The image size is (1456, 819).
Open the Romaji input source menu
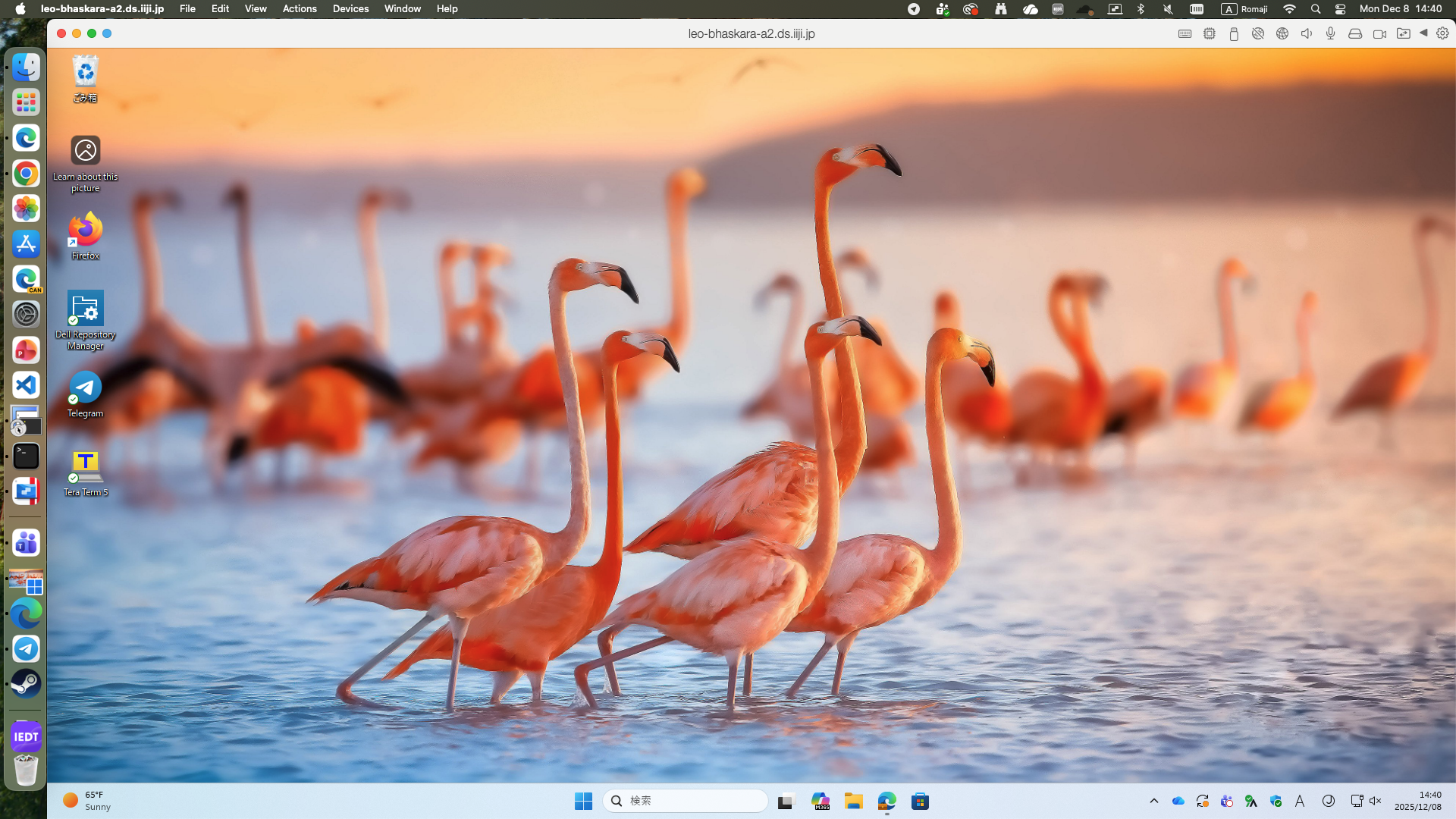point(1244,9)
